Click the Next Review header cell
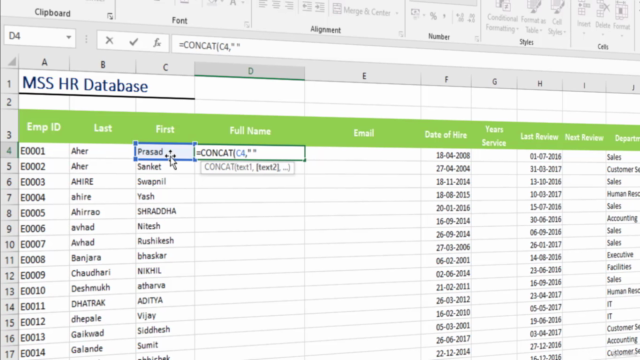The height and width of the screenshot is (360, 640). pos(584,138)
